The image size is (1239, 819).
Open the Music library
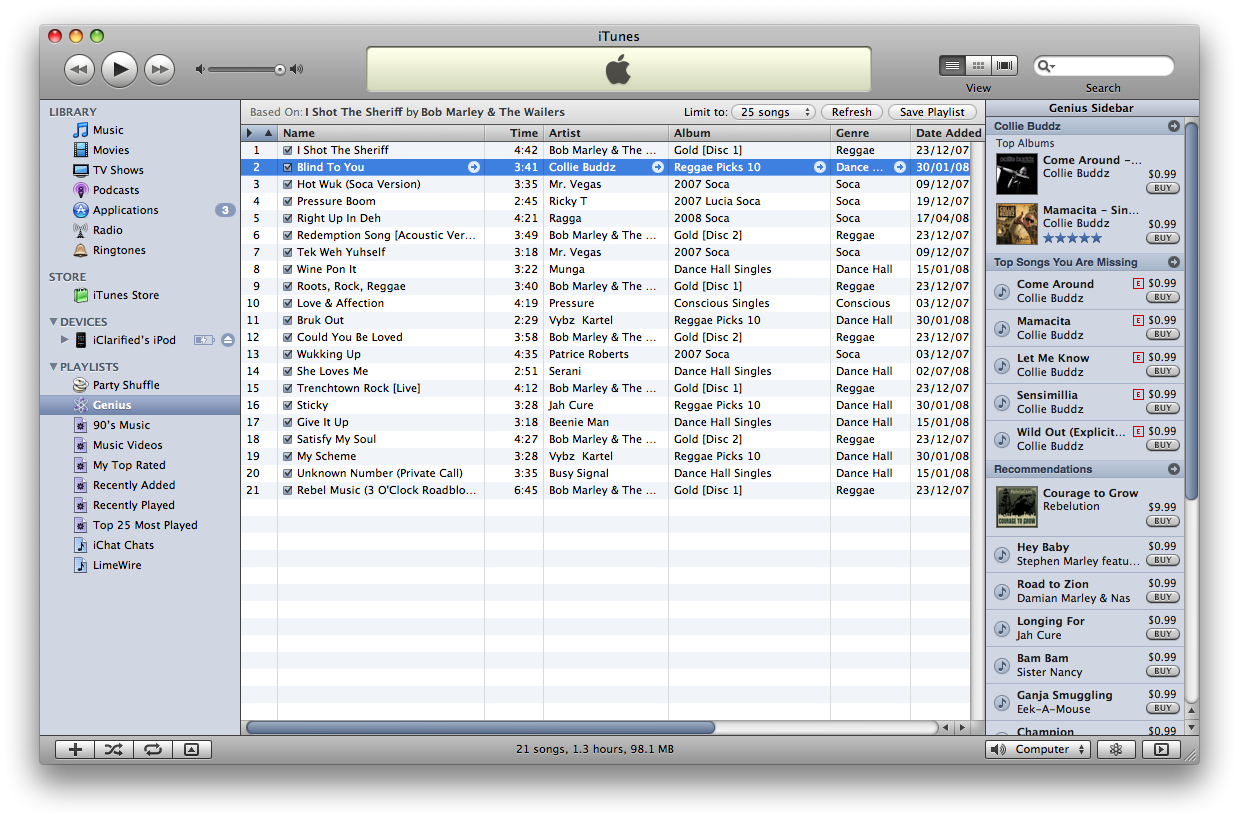pos(108,130)
